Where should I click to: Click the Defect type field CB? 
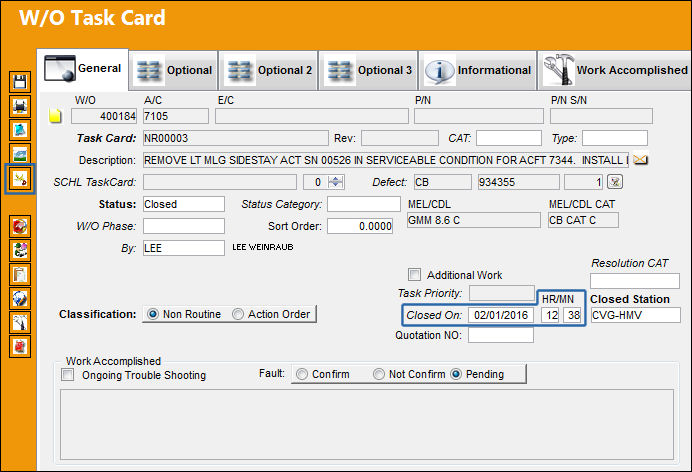coord(443,182)
